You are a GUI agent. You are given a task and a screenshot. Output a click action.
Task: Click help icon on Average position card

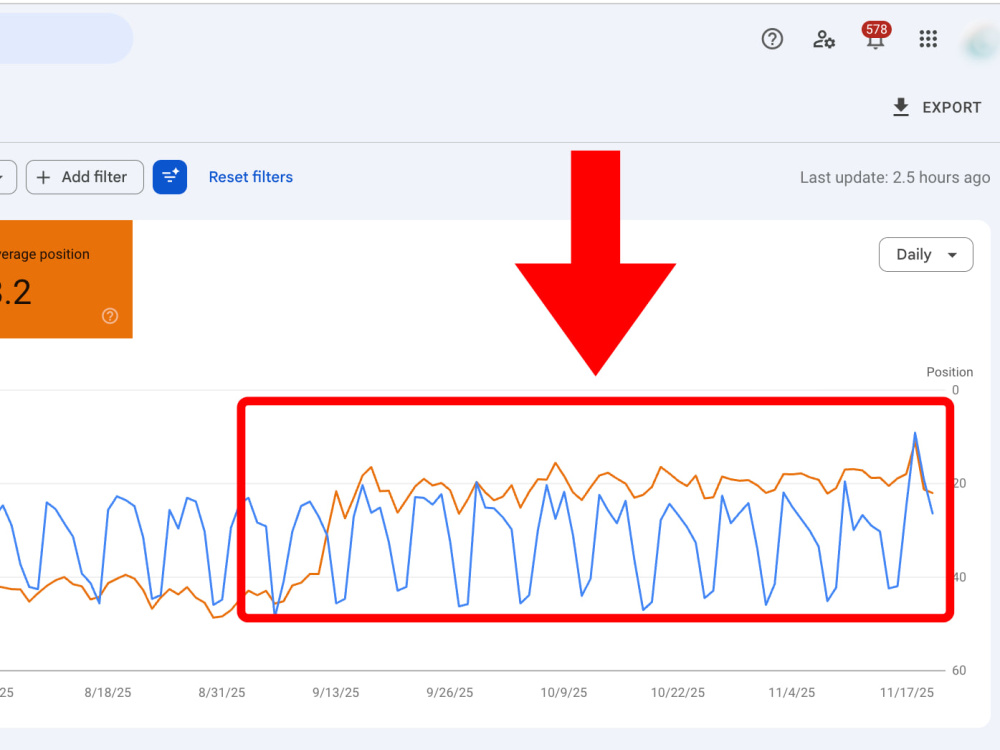click(x=110, y=316)
